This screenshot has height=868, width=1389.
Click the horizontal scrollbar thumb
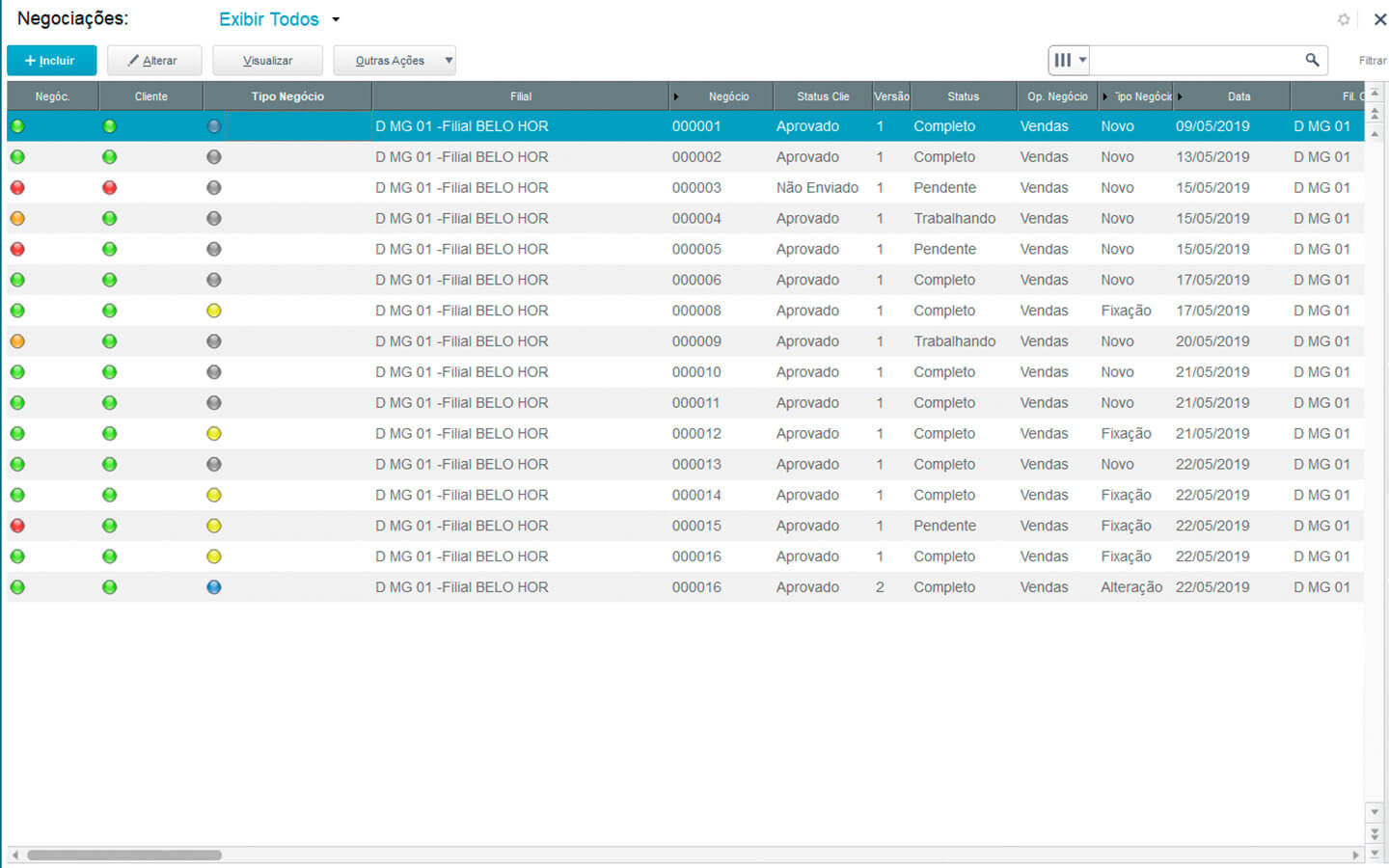tap(123, 855)
